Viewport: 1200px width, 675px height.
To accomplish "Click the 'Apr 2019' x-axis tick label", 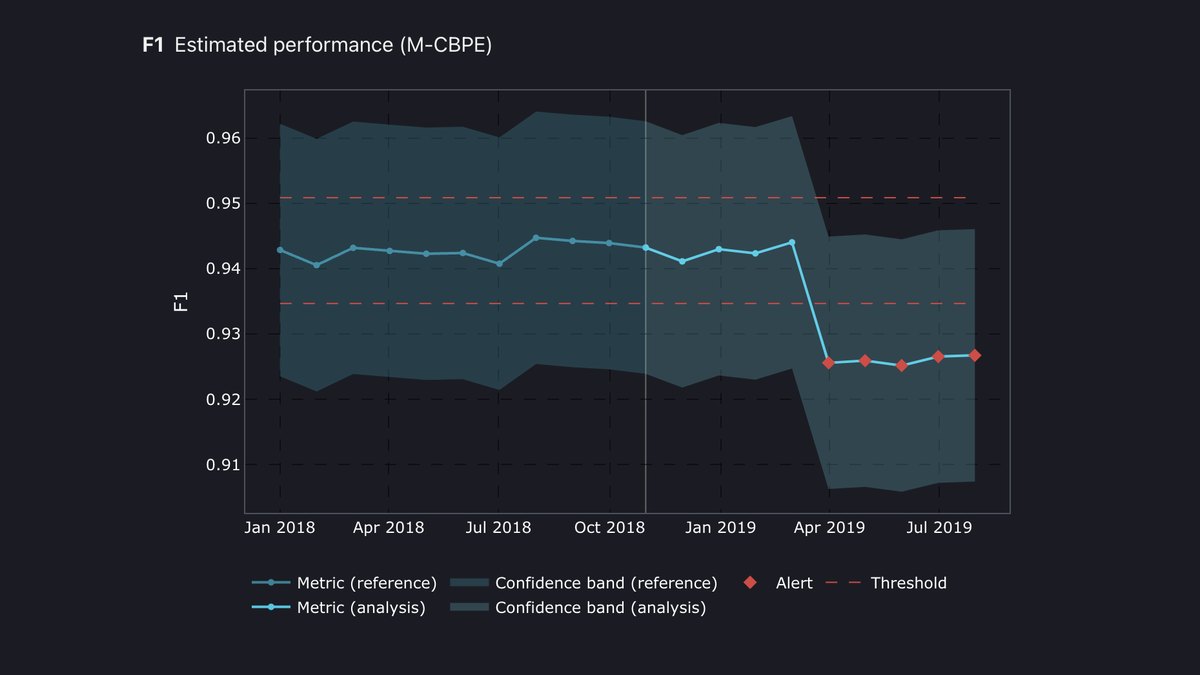I will 828,527.
